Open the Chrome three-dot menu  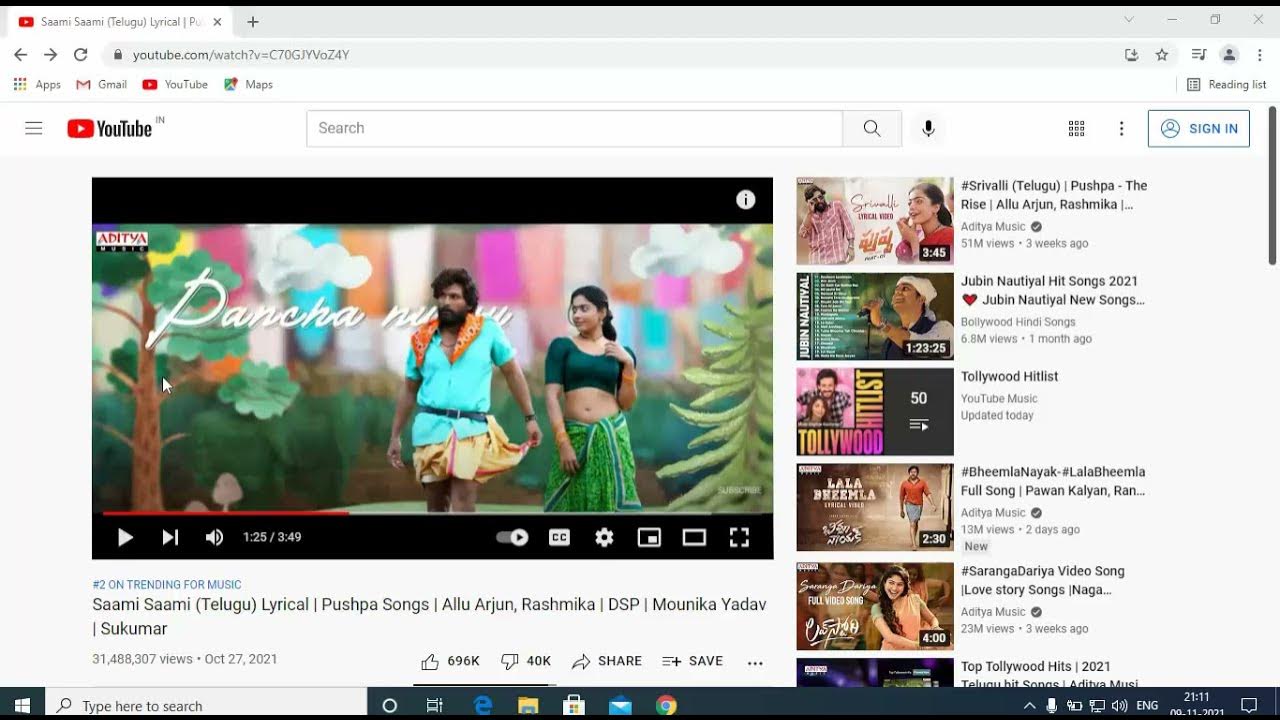[1260, 55]
